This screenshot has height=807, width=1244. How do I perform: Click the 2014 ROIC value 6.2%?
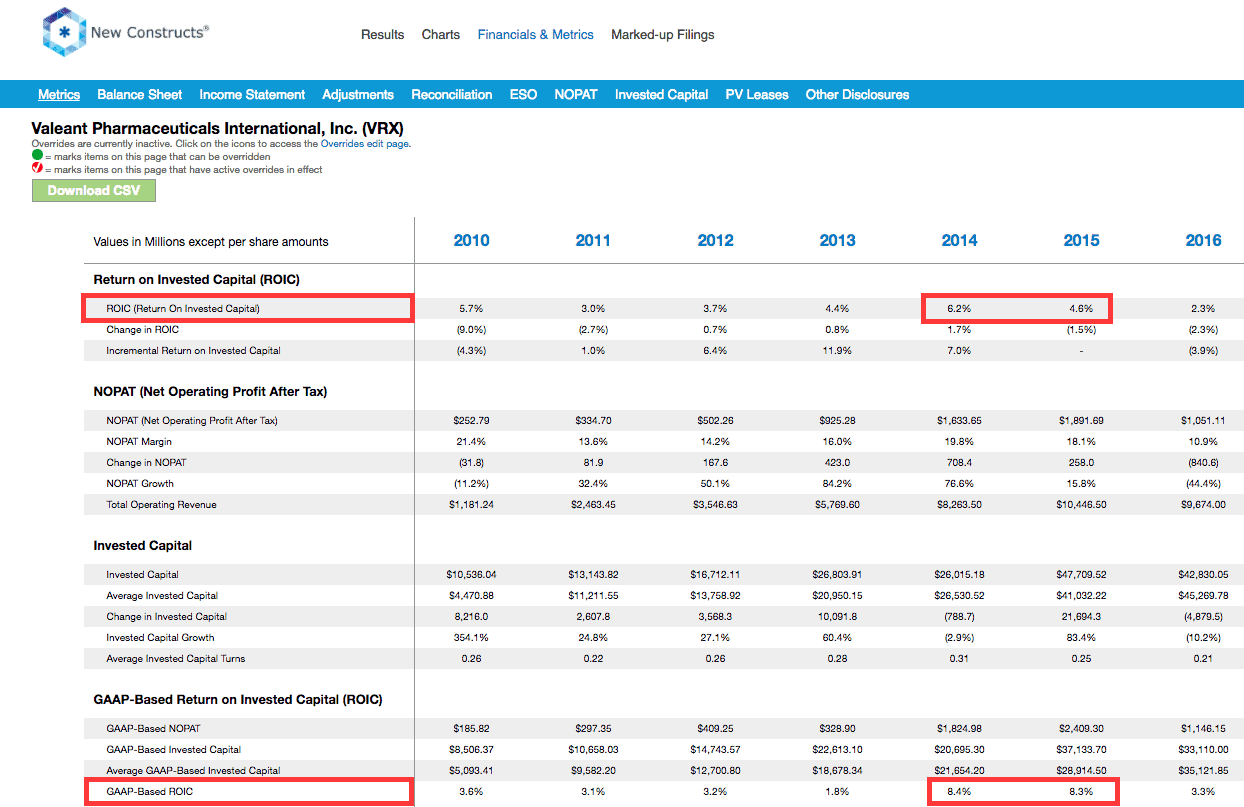point(960,308)
